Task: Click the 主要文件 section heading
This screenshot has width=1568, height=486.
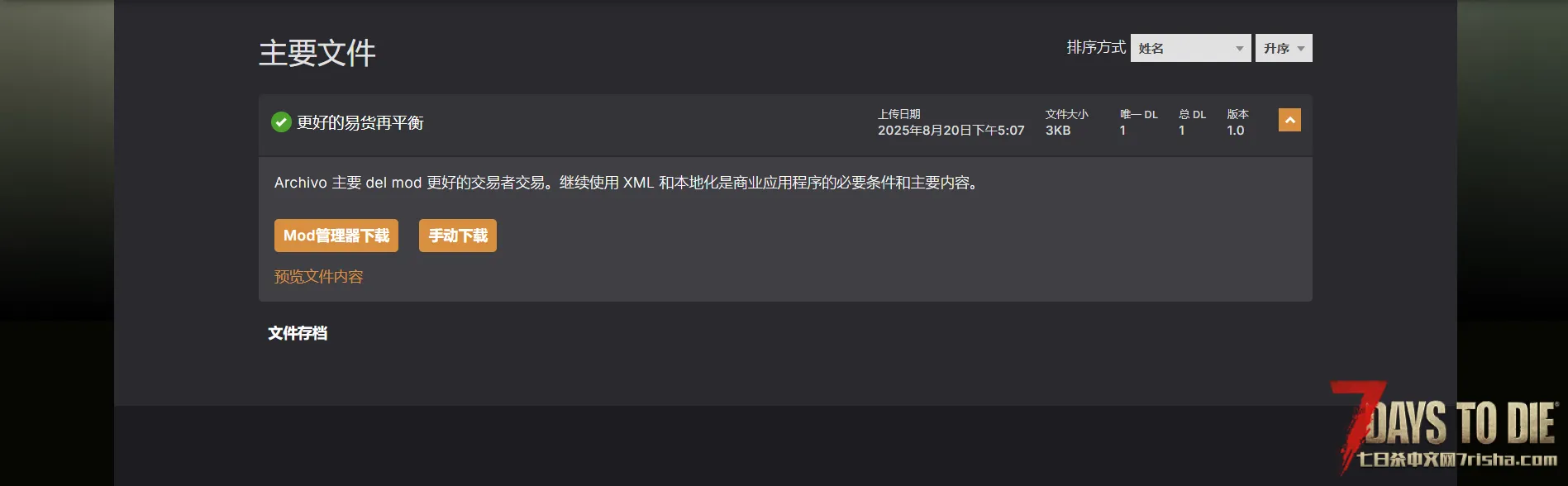Action: pyautogui.click(x=317, y=53)
